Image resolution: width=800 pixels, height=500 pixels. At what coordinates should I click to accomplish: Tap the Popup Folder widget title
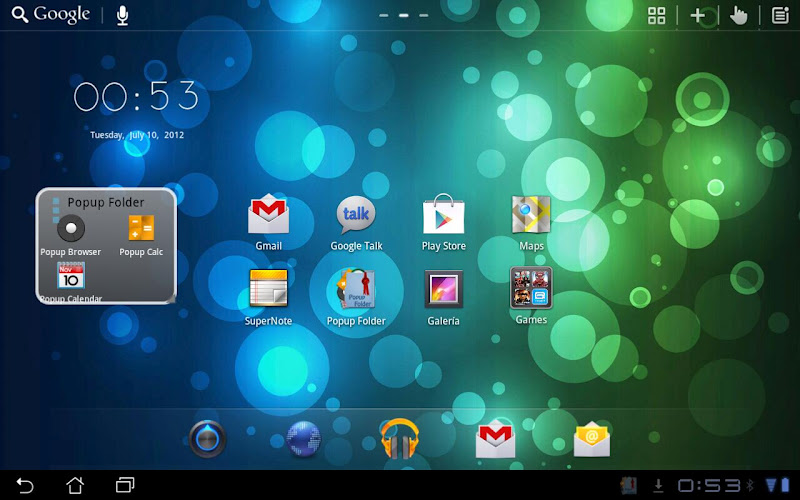(x=106, y=203)
